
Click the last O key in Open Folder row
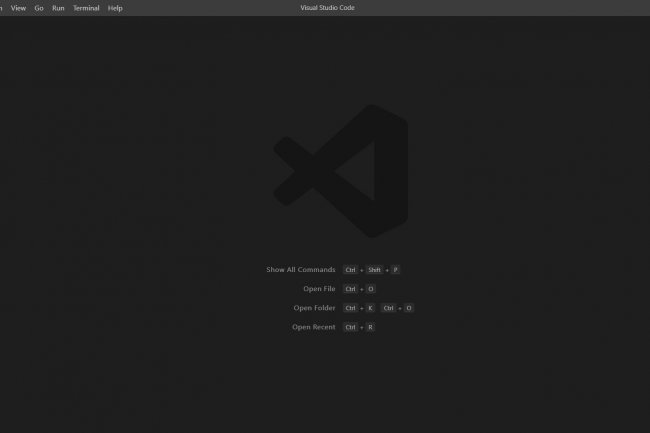408,308
